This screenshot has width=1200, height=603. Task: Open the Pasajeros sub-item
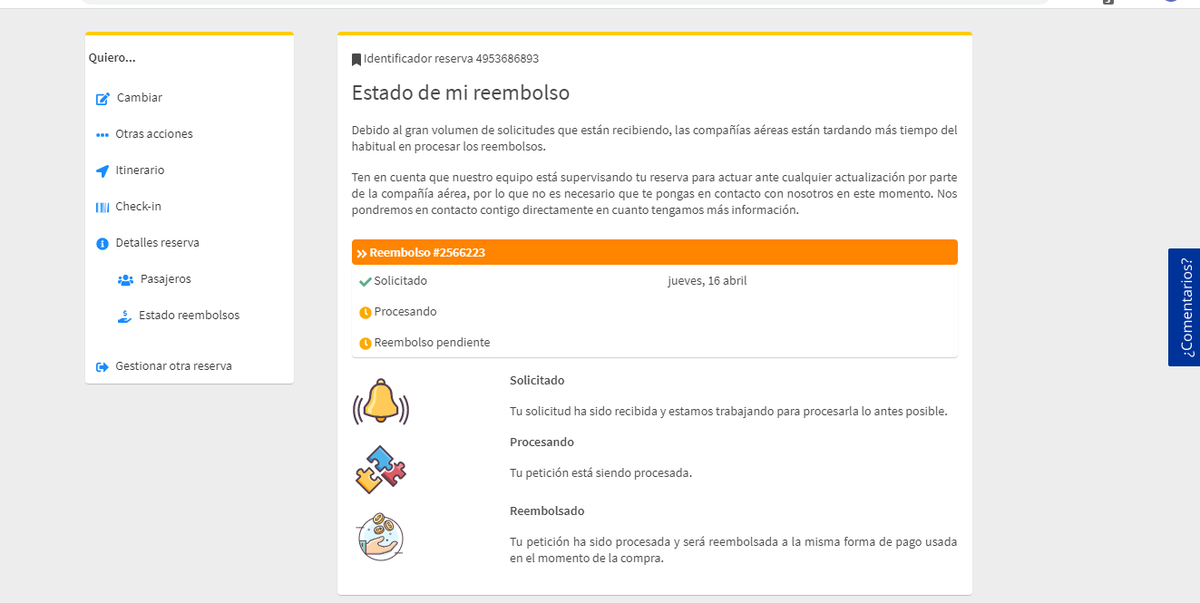coord(166,279)
